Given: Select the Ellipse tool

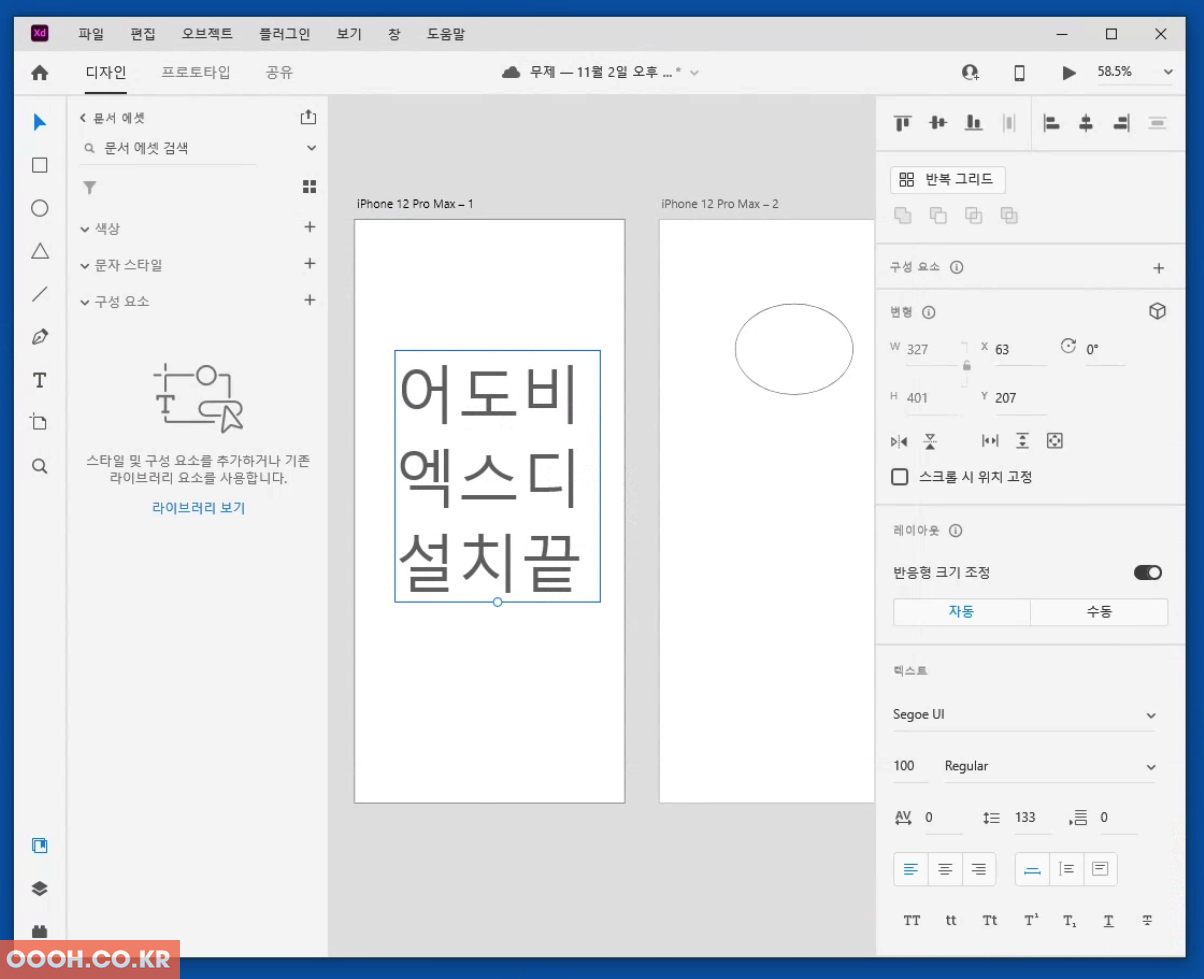Looking at the screenshot, I should click(40, 208).
